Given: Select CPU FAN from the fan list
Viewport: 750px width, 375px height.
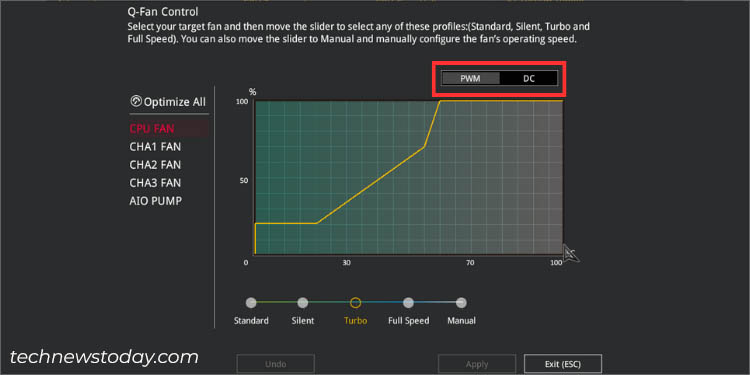Looking at the screenshot, I should pyautogui.click(x=169, y=129).
